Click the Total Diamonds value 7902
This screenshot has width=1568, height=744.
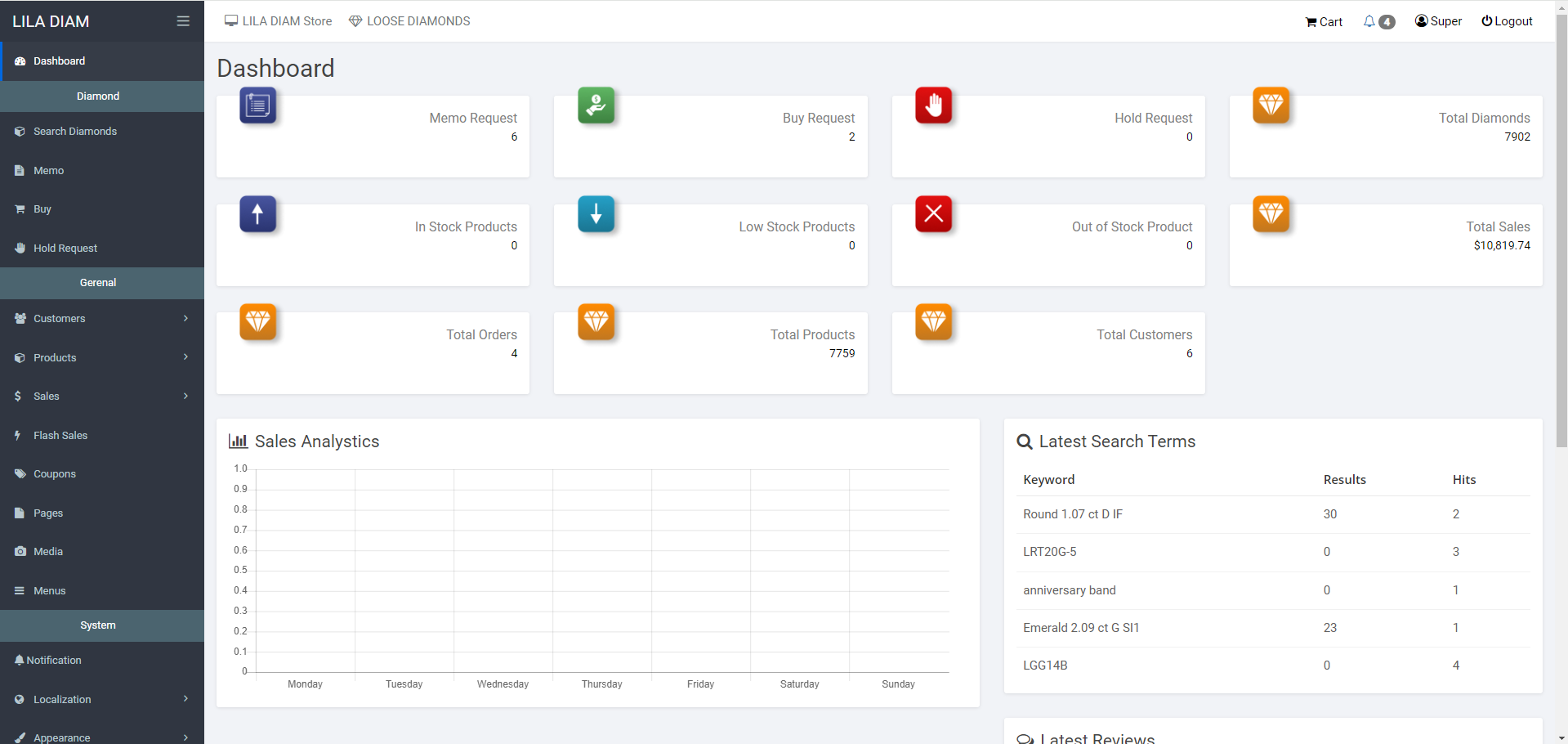click(1517, 137)
